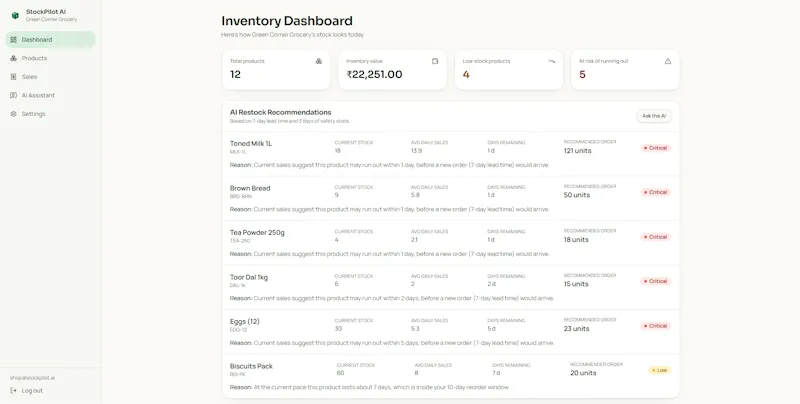Click the Critical badge for Tea Powder 250g
The width and height of the screenshot is (800, 404).
[656, 237]
